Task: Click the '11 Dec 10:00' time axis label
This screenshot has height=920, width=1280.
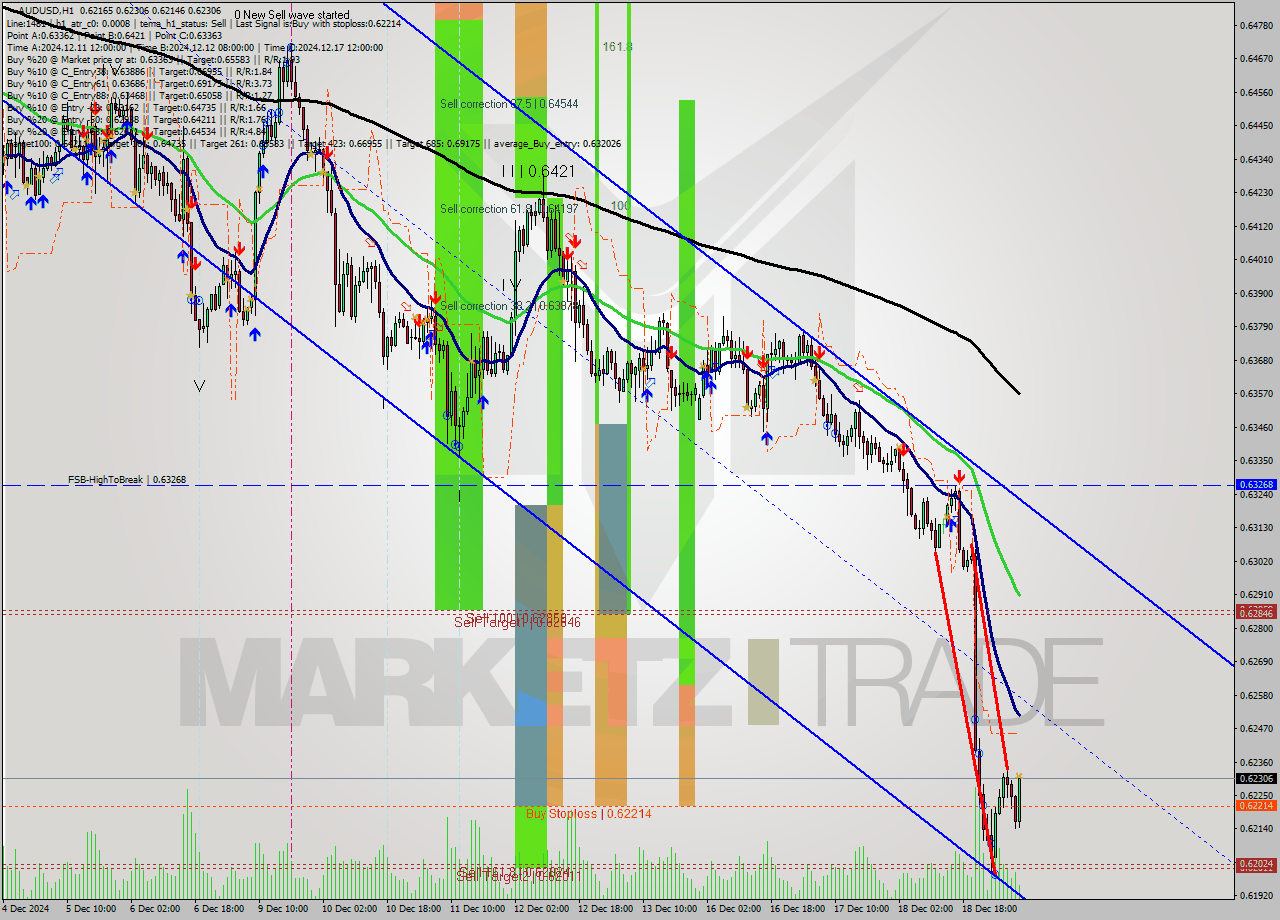Action: [476, 909]
